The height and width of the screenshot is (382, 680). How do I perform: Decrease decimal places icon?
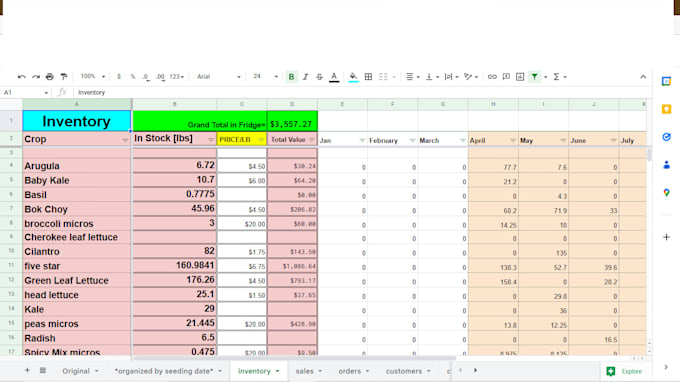[146, 77]
